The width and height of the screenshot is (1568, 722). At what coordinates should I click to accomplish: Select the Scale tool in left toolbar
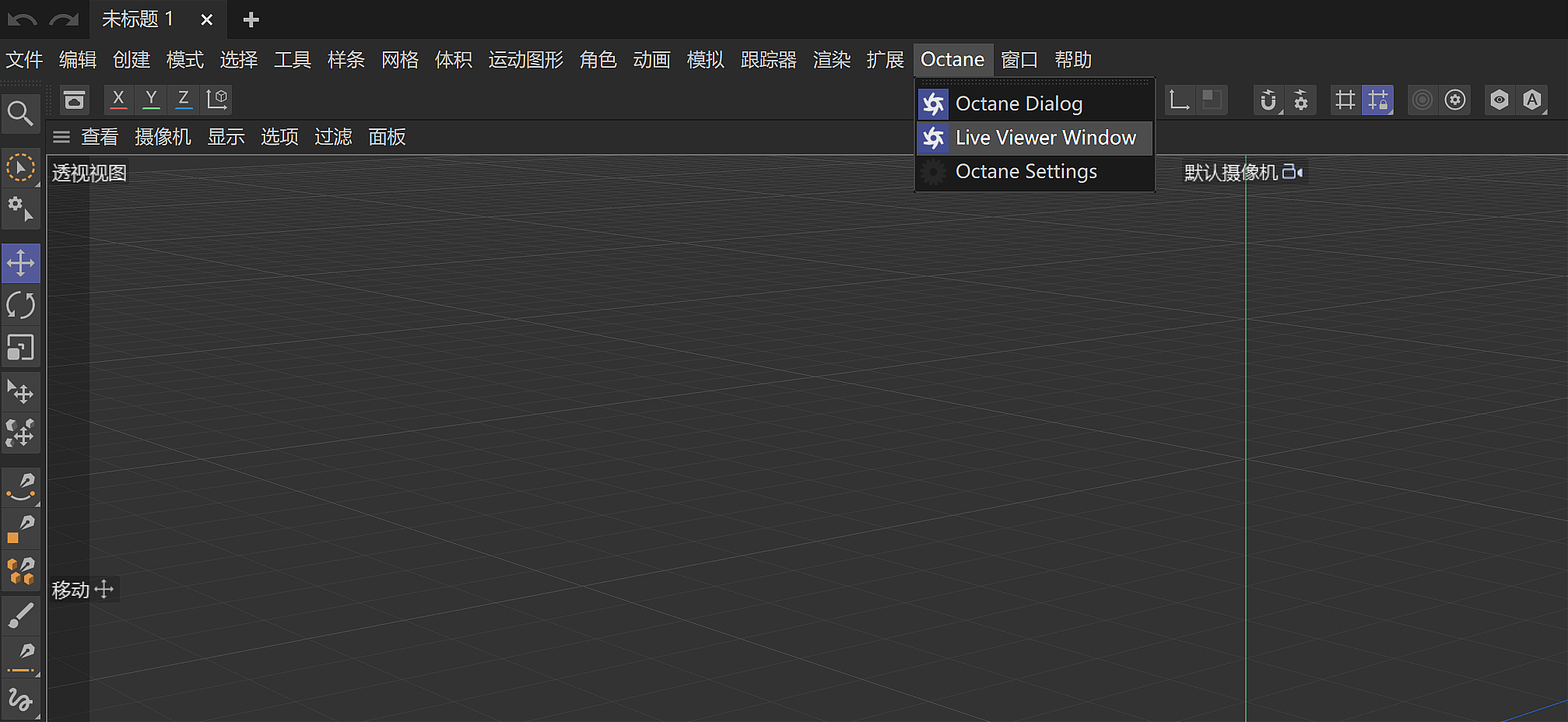click(20, 347)
